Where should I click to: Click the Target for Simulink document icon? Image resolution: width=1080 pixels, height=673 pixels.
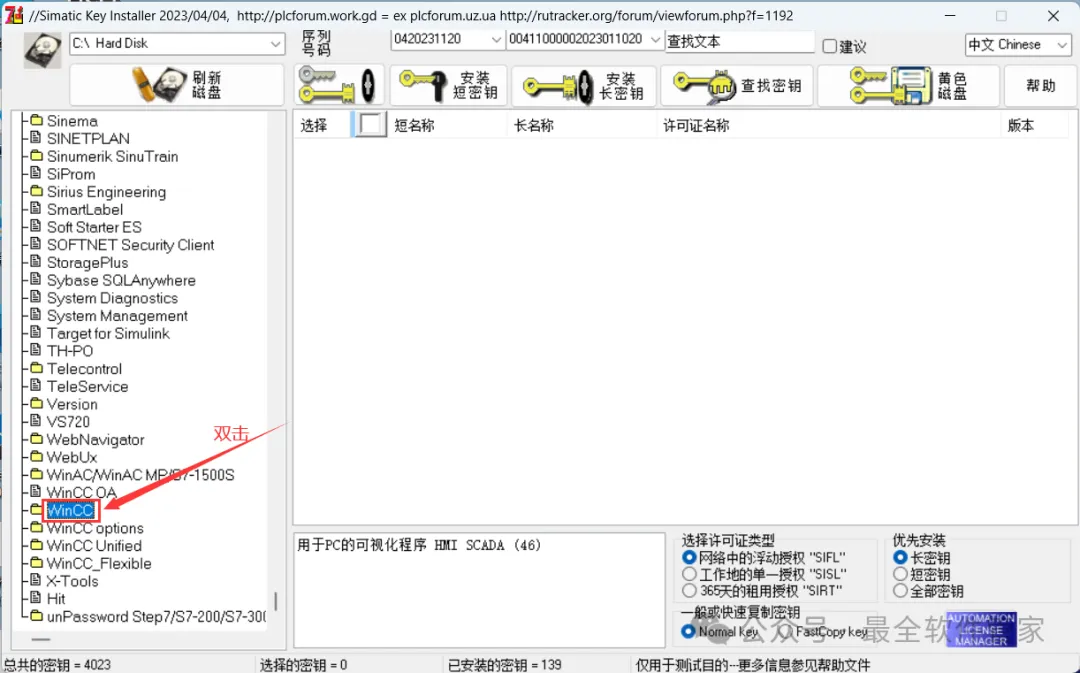pyautogui.click(x=36, y=333)
